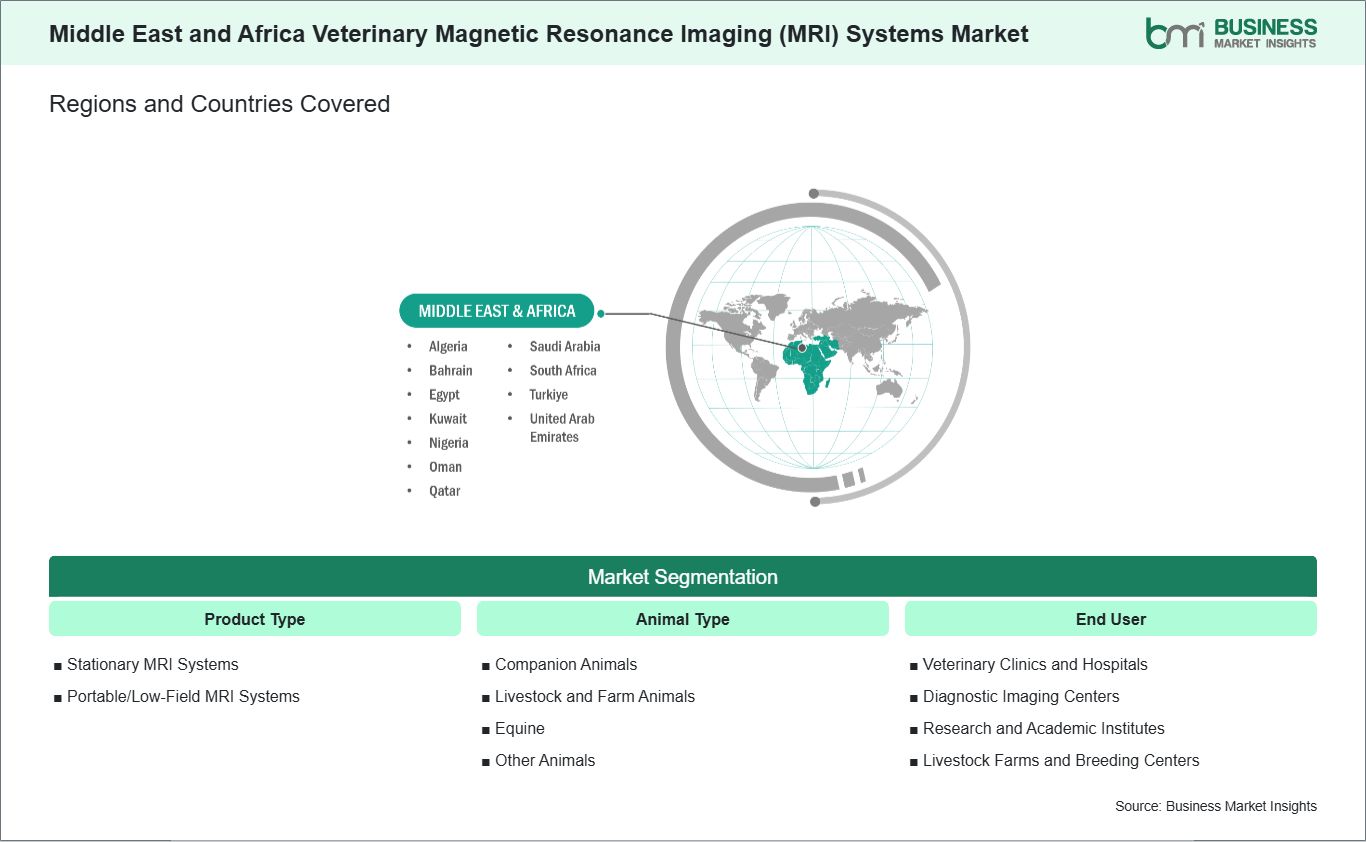This screenshot has height=842, width=1366.
Task: Click the 'South Africa' country entry
Action: 563,371
